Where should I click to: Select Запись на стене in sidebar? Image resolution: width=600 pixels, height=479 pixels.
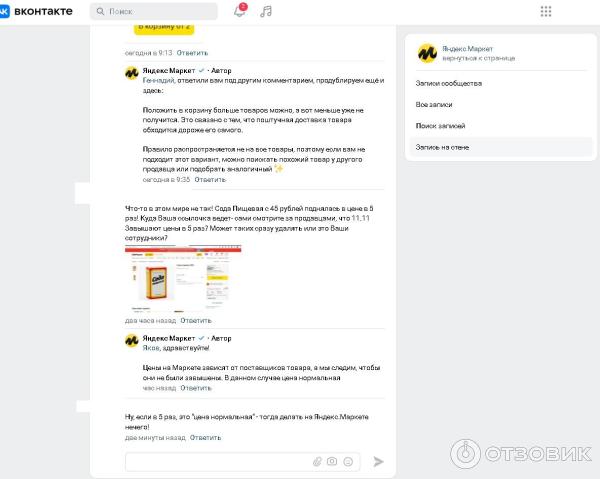coord(442,147)
